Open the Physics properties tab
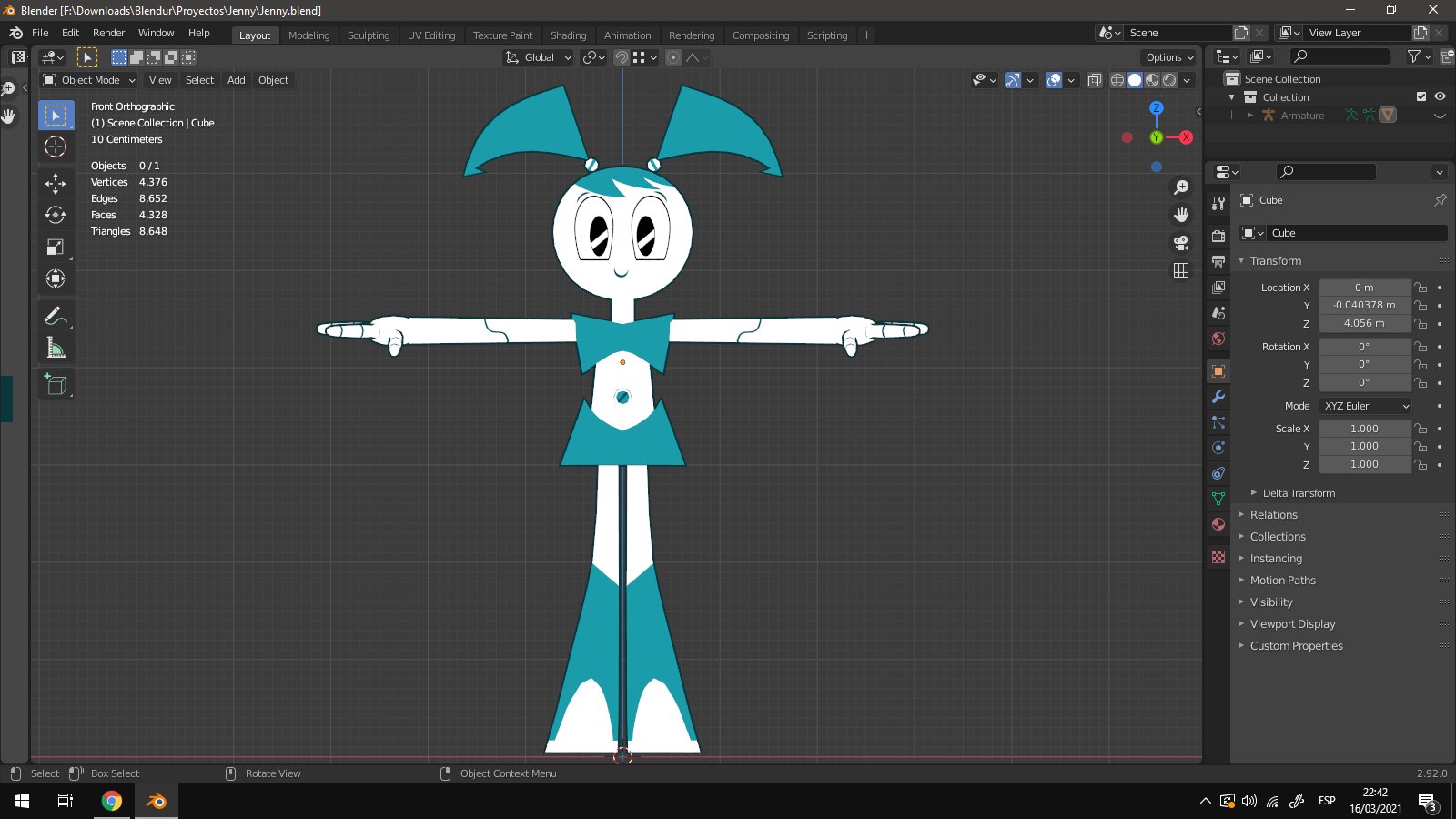Screen dimensions: 1456x819 coord(1218,448)
